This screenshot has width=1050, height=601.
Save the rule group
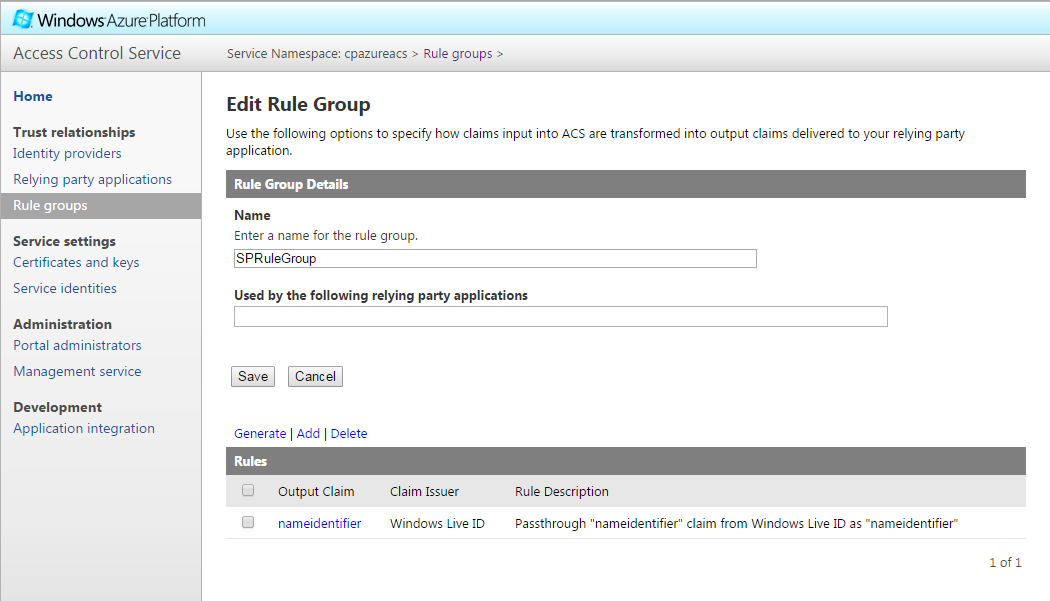(x=253, y=377)
